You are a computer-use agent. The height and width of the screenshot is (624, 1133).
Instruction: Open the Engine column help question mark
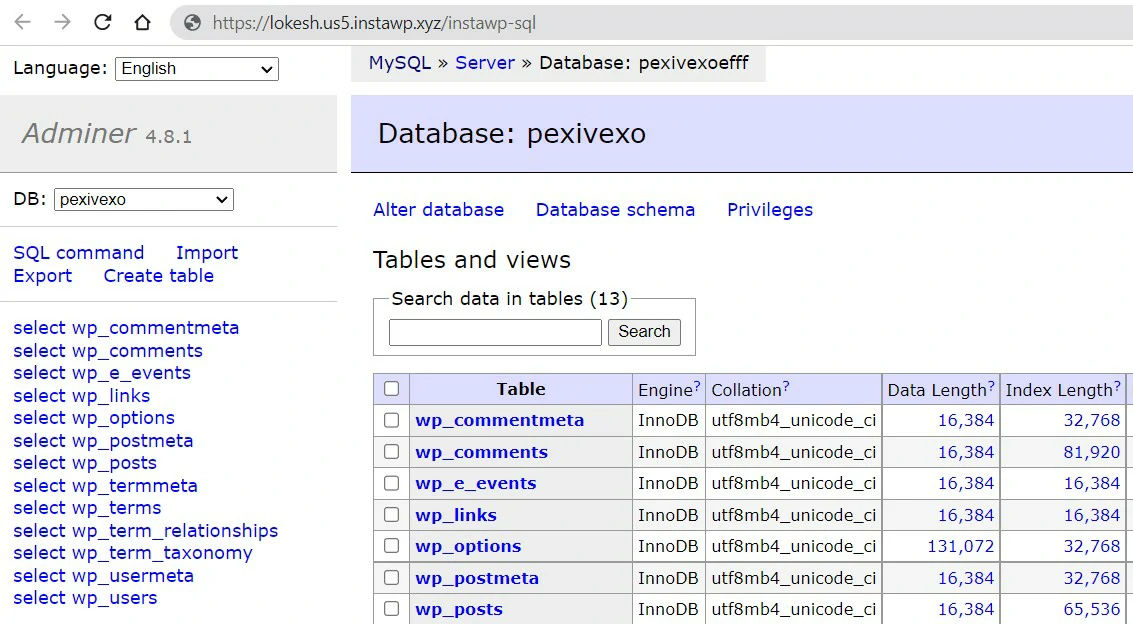(697, 386)
